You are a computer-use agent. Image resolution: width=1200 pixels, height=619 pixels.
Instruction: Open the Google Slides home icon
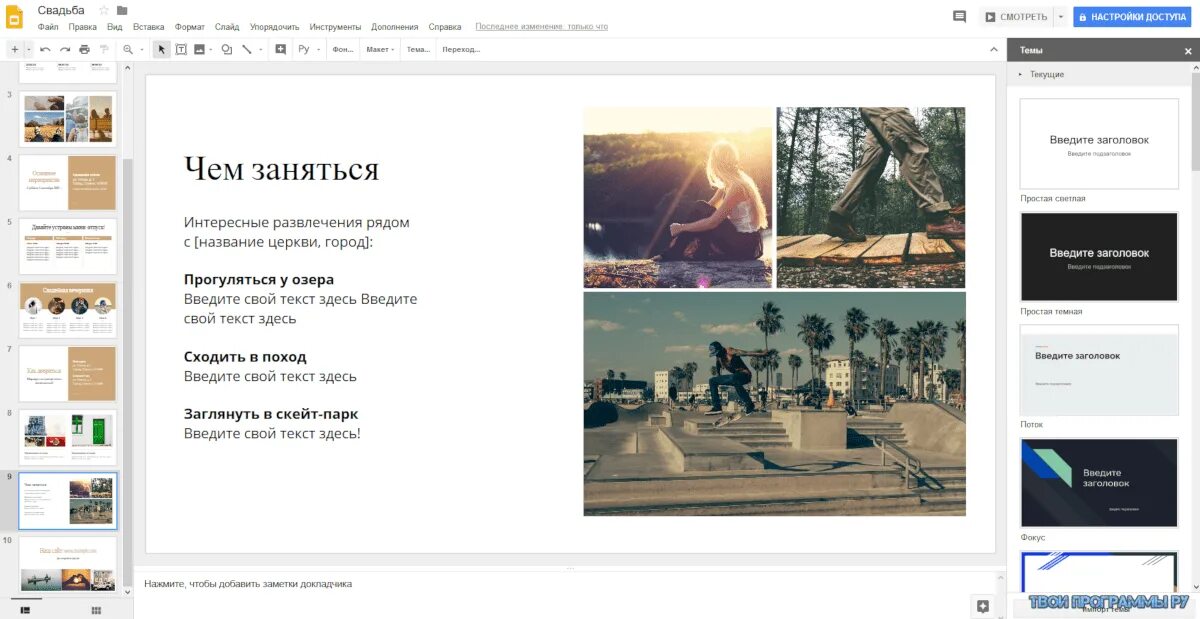16,16
